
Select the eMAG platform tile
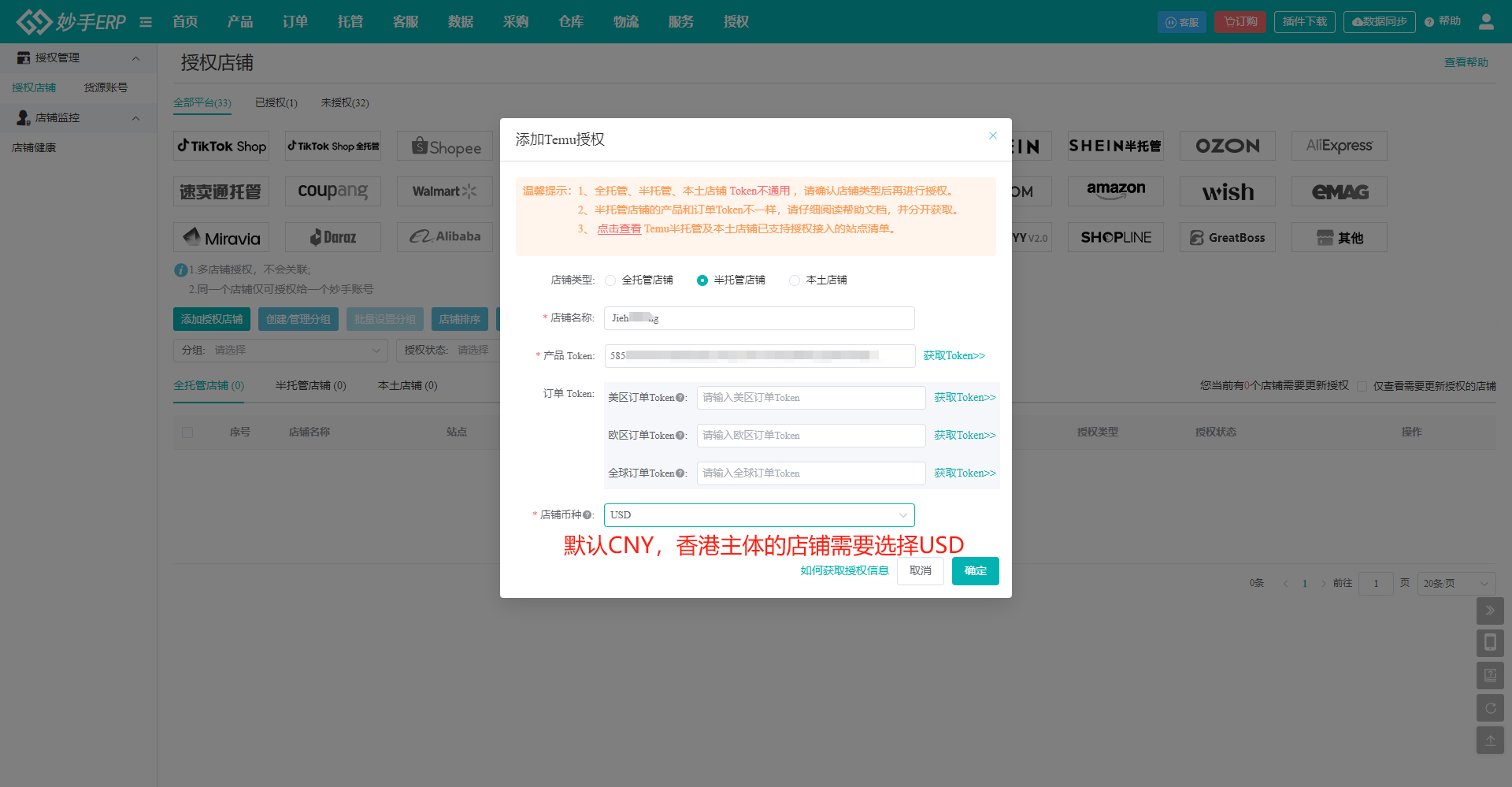1340,191
